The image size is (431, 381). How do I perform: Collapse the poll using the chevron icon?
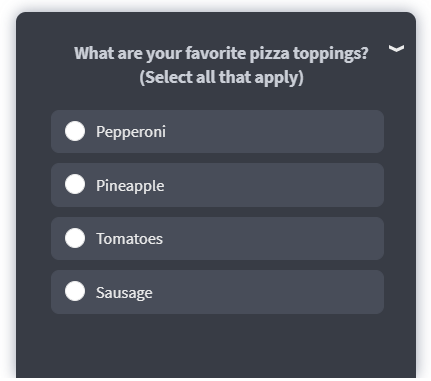point(396,49)
